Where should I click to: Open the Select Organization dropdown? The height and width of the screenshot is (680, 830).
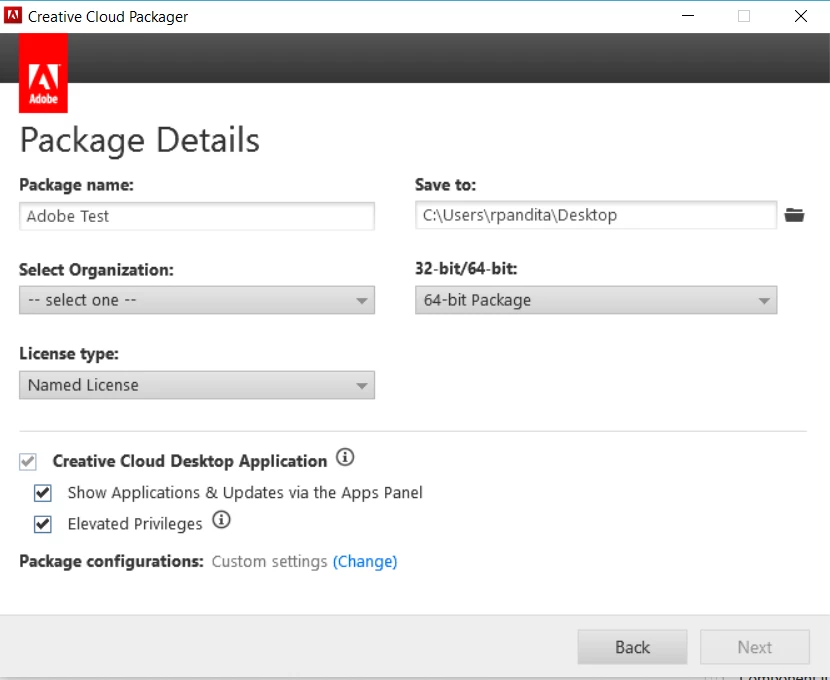[x=197, y=300]
